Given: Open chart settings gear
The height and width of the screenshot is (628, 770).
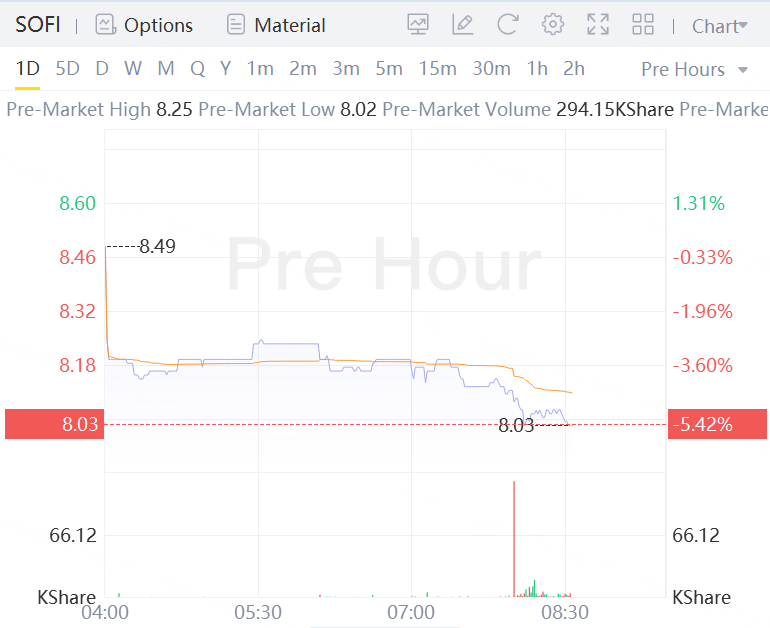Looking at the screenshot, I should pyautogui.click(x=552, y=25).
